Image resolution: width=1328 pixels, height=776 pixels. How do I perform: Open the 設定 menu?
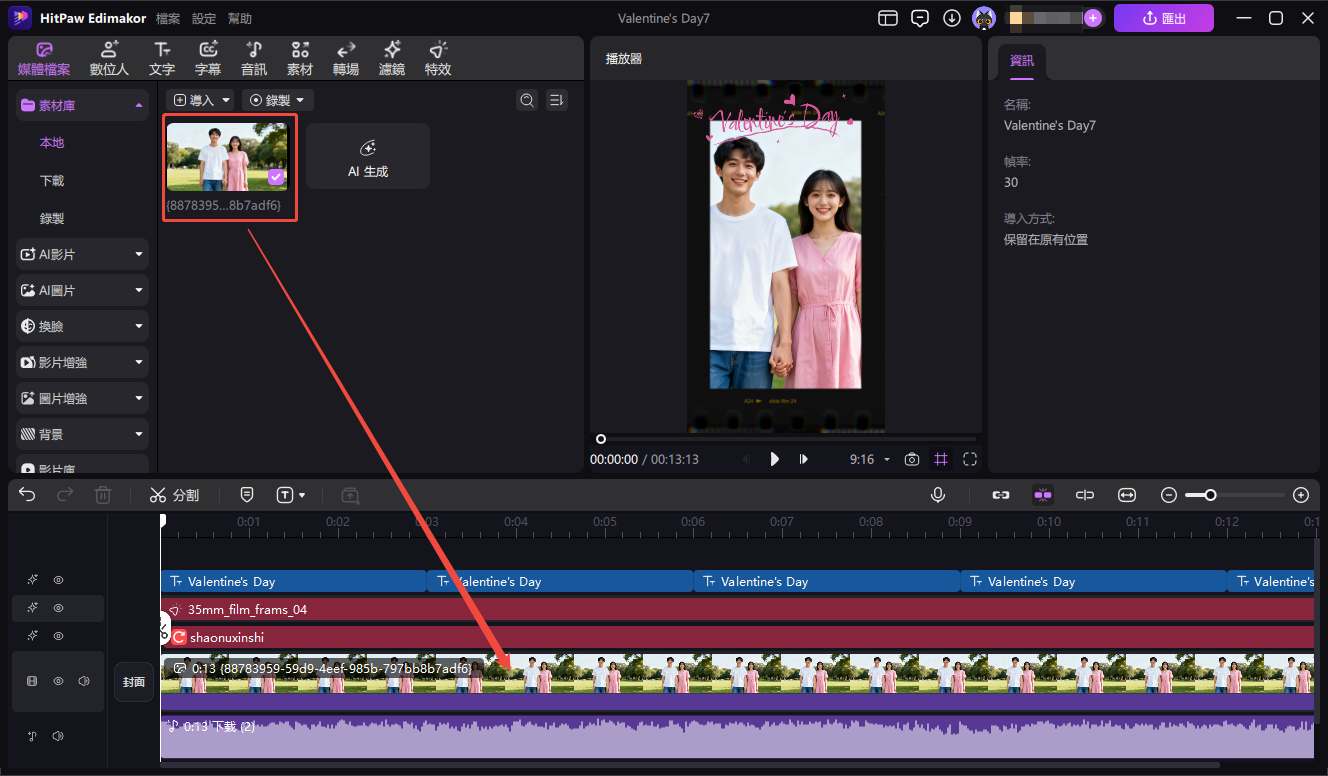203,19
